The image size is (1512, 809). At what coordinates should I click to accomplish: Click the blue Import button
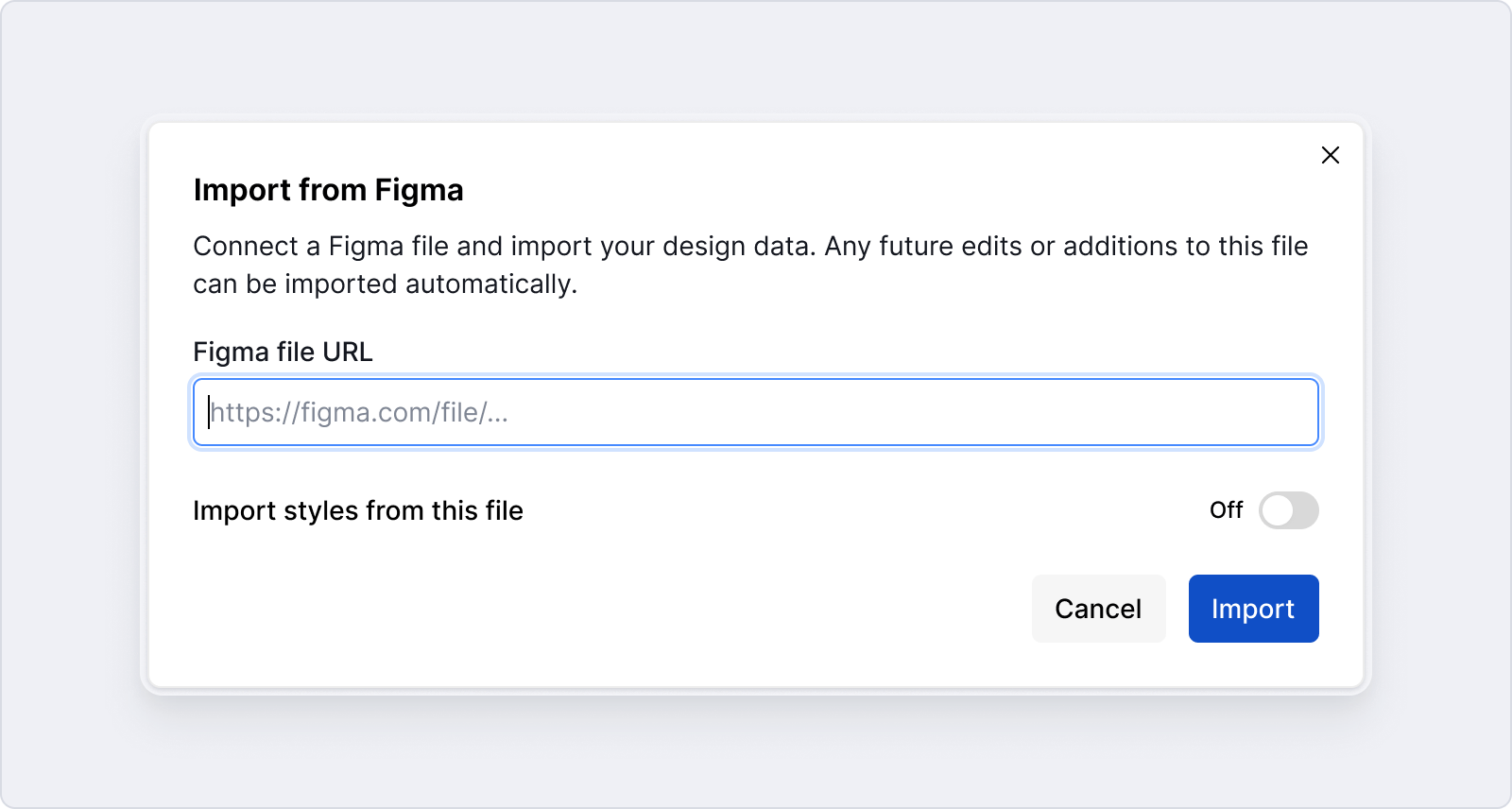[1253, 609]
